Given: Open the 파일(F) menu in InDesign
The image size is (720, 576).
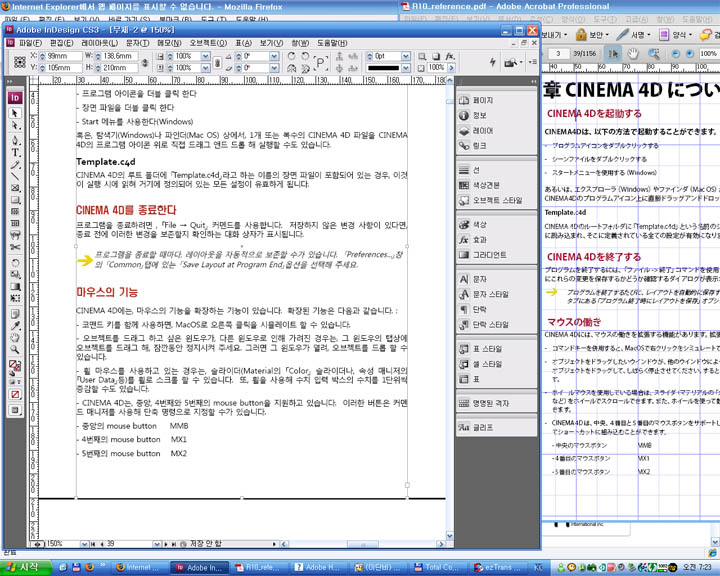Looking at the screenshot, I should pos(30,43).
